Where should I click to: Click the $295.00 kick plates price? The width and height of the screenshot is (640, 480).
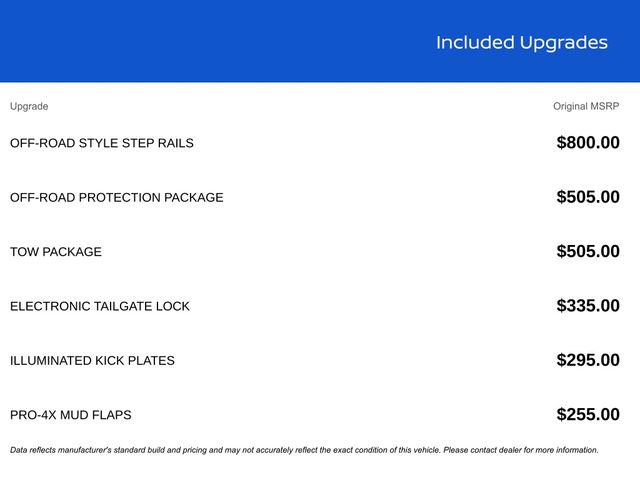[588, 360]
